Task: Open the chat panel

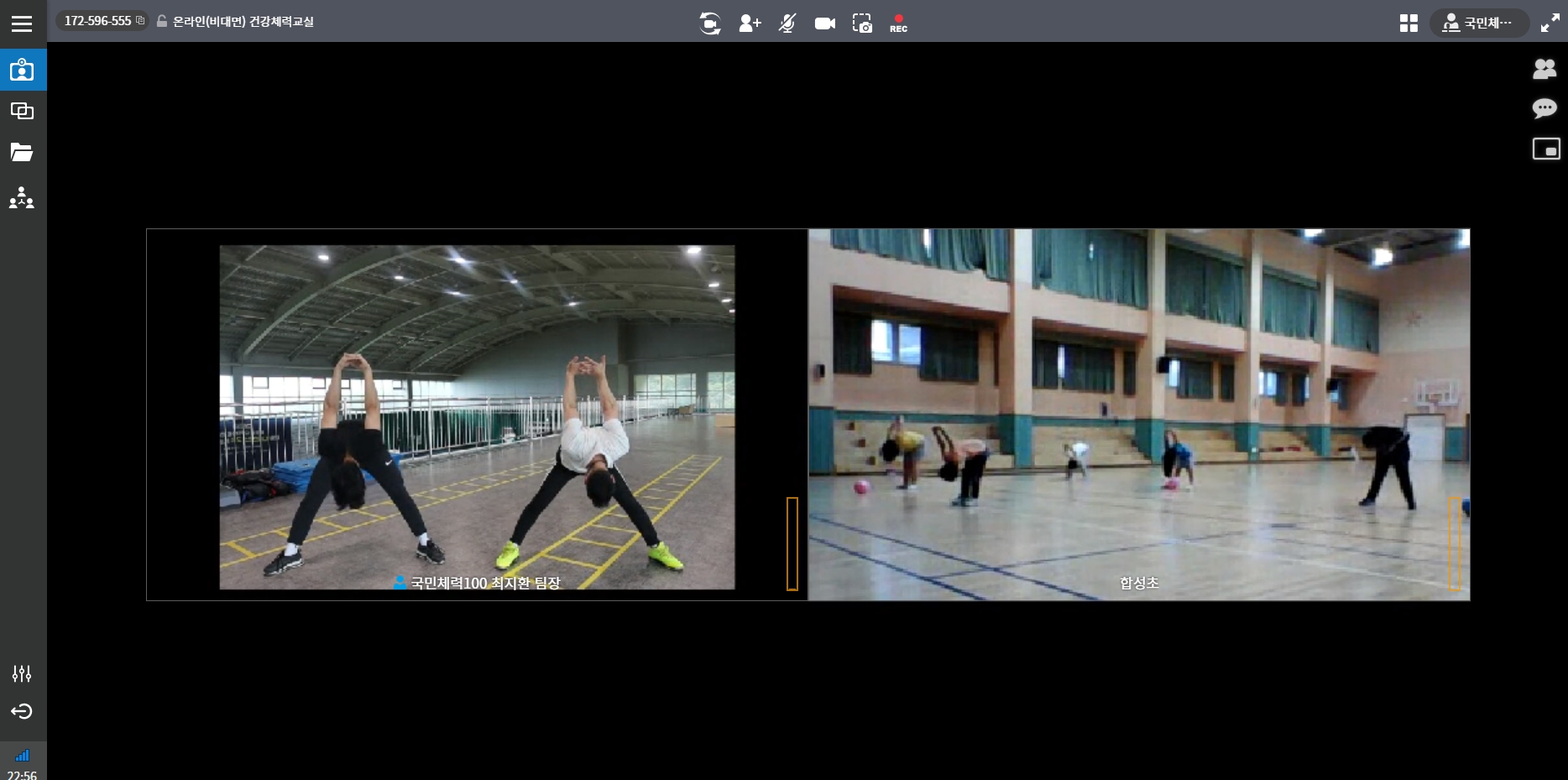Action: pos(1544,108)
